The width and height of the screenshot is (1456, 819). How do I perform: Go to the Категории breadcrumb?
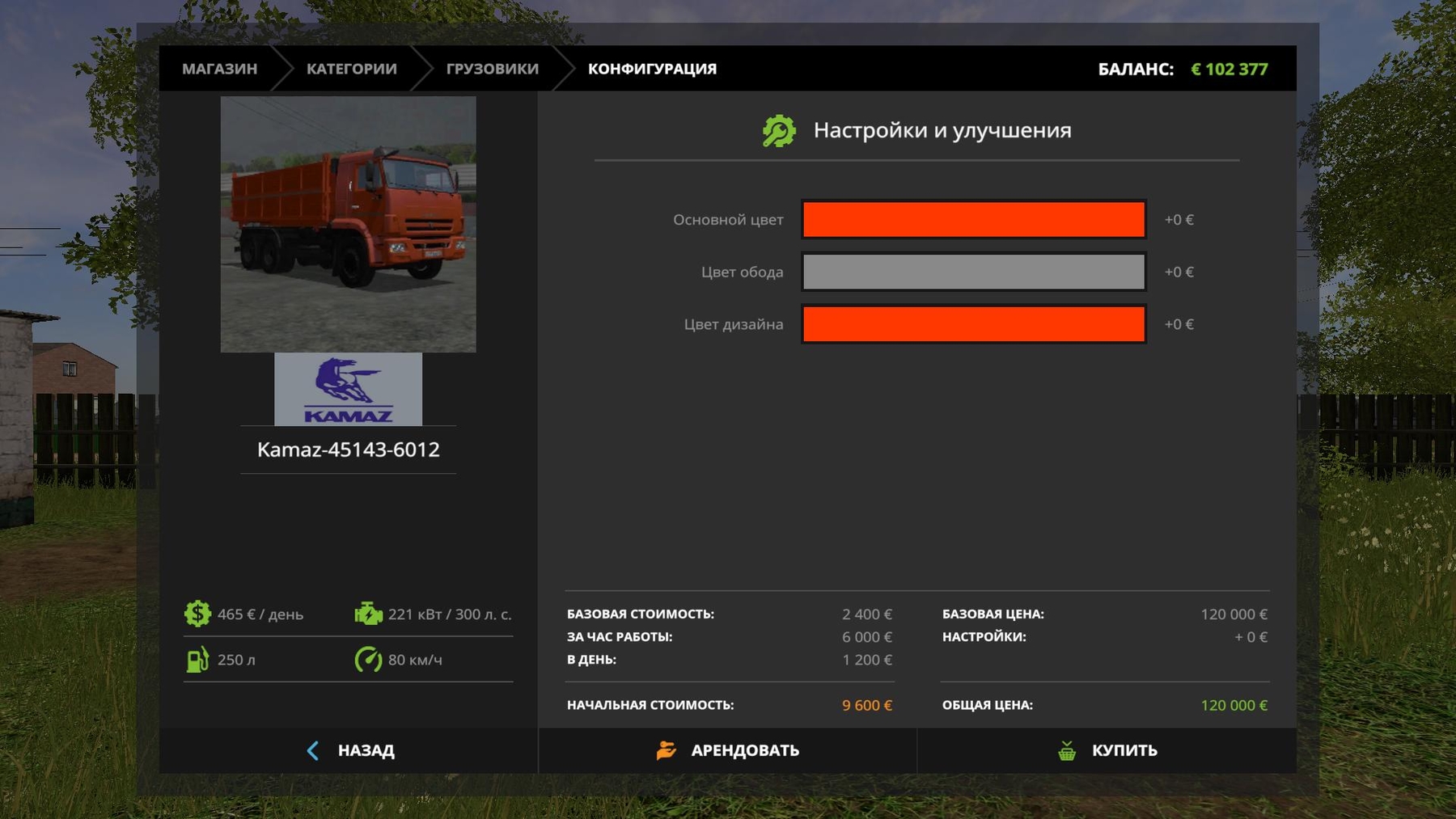[x=351, y=69]
